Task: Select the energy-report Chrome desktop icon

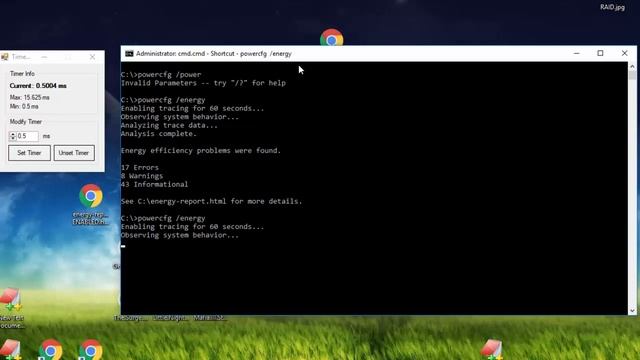Action: [91, 204]
